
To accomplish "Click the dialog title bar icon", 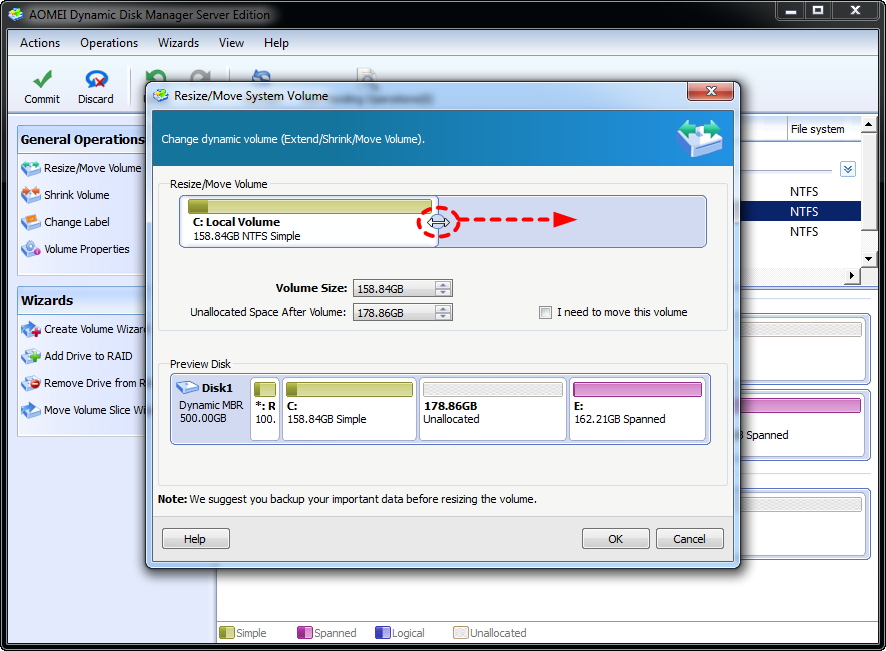I will pyautogui.click(x=161, y=96).
